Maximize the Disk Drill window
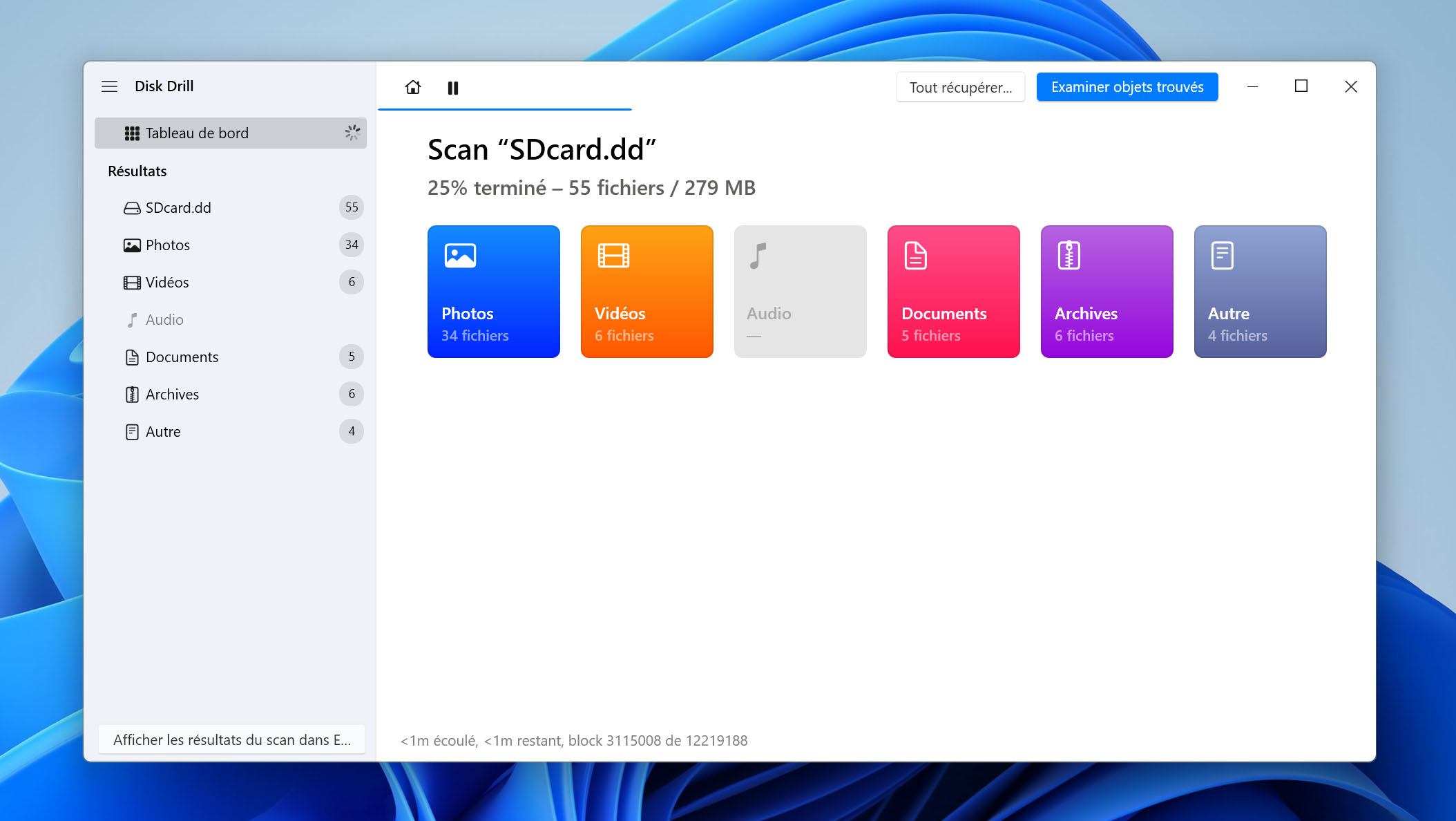Viewport: 1456px width, 821px height. pyautogui.click(x=1301, y=86)
